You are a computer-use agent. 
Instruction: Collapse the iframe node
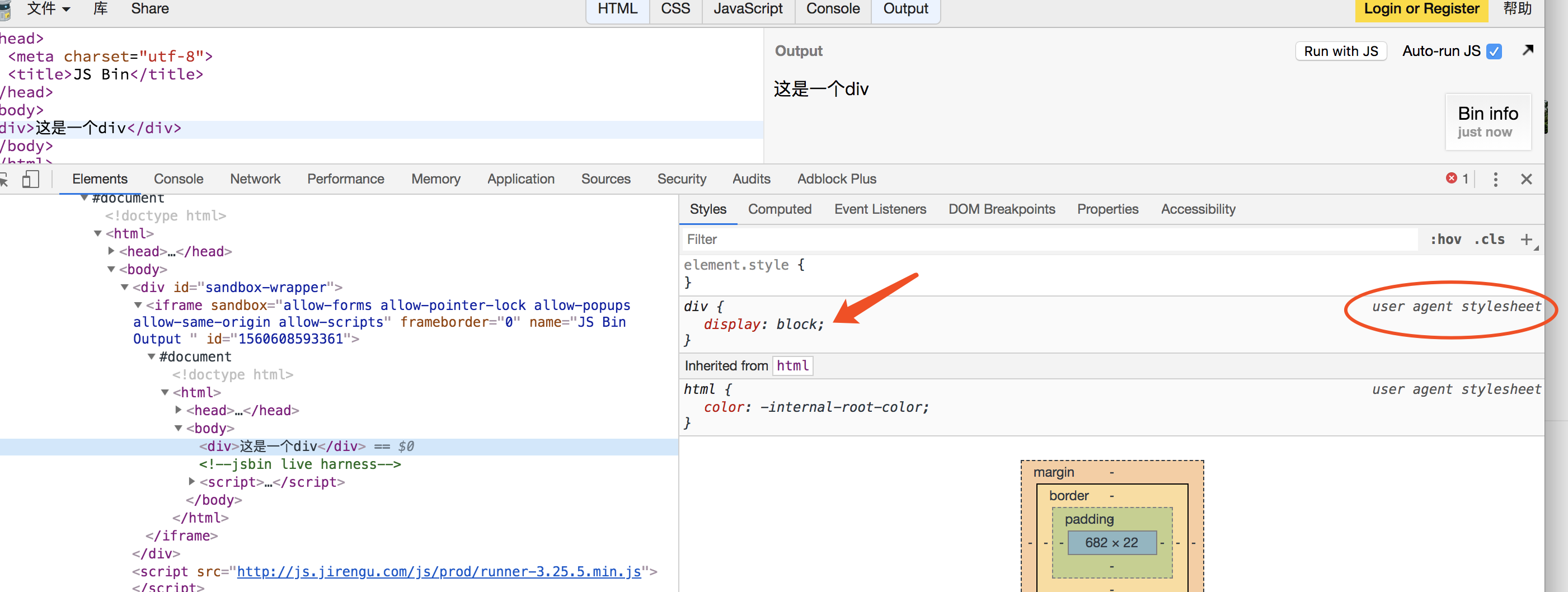138,305
